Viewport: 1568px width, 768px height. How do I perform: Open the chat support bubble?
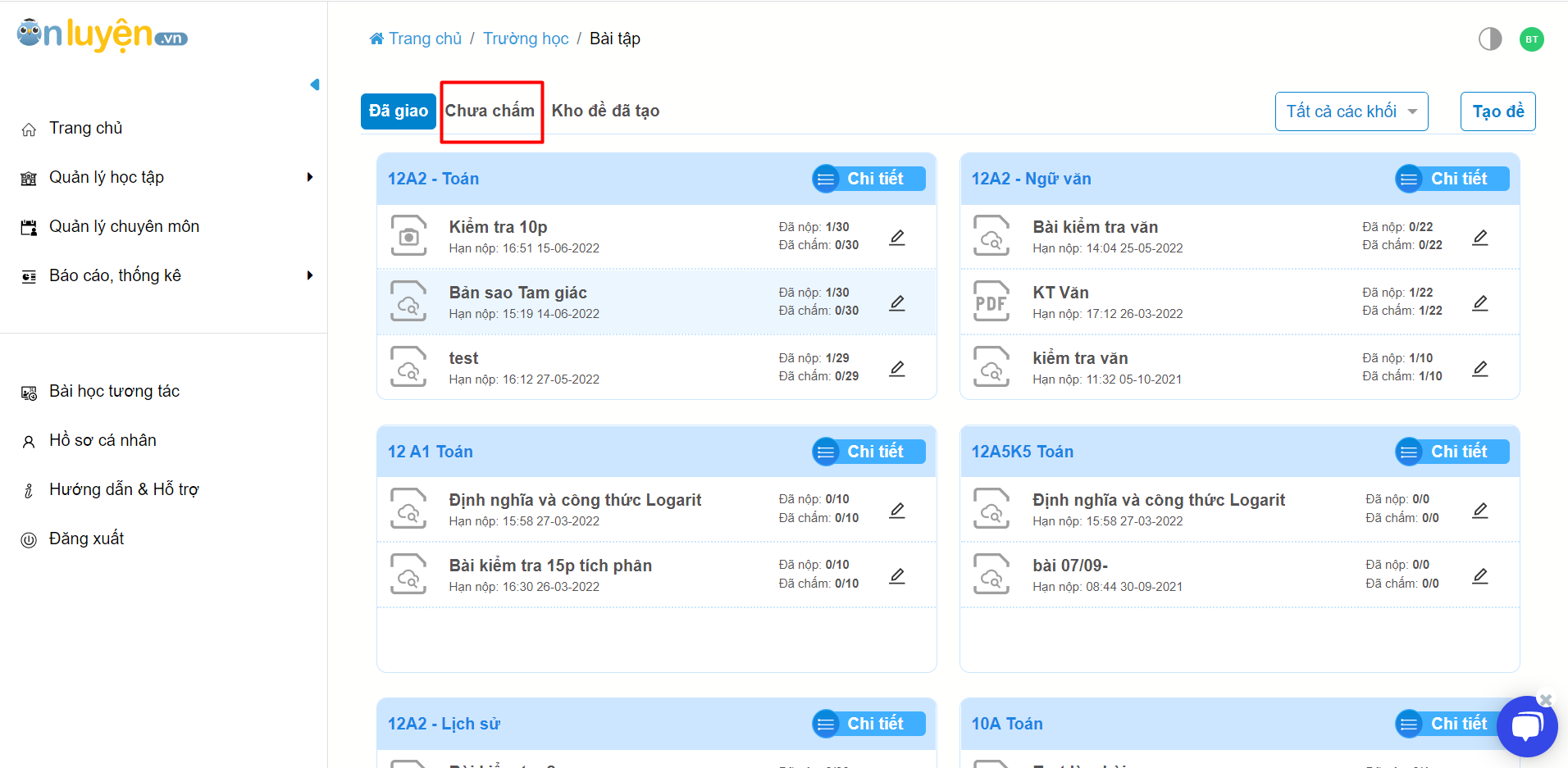1526,727
